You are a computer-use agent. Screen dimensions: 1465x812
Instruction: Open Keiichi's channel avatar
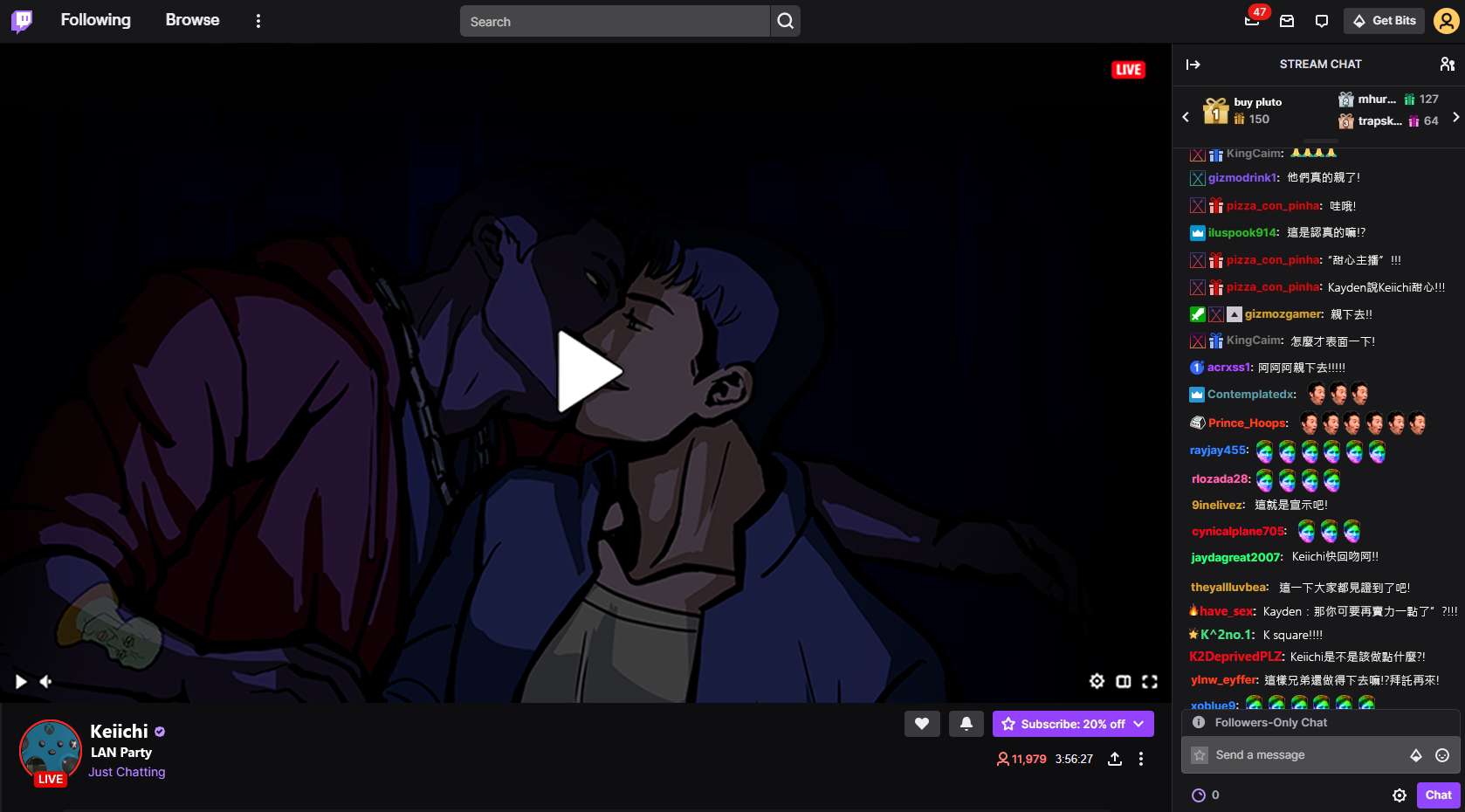51,751
